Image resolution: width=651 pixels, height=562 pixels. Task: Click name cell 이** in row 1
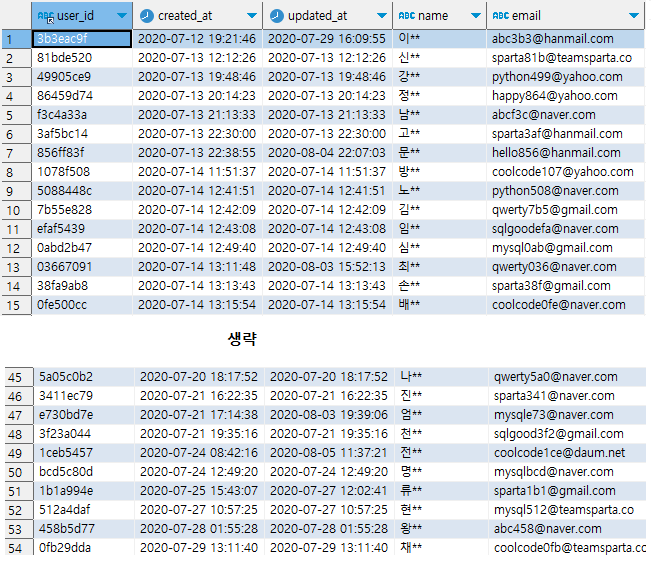click(x=440, y=39)
